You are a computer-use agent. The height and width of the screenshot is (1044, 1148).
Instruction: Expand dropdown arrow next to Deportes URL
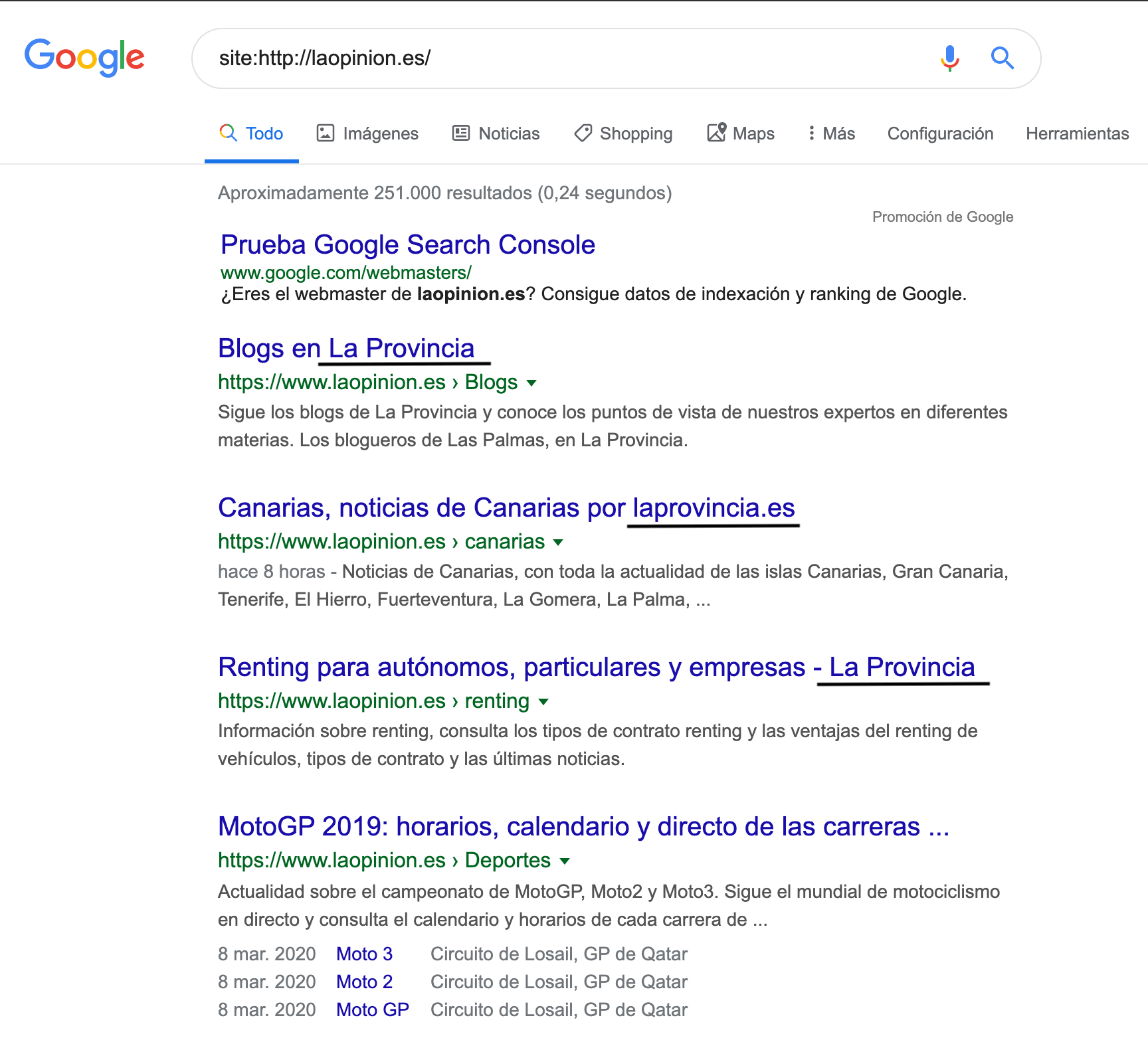tap(565, 861)
